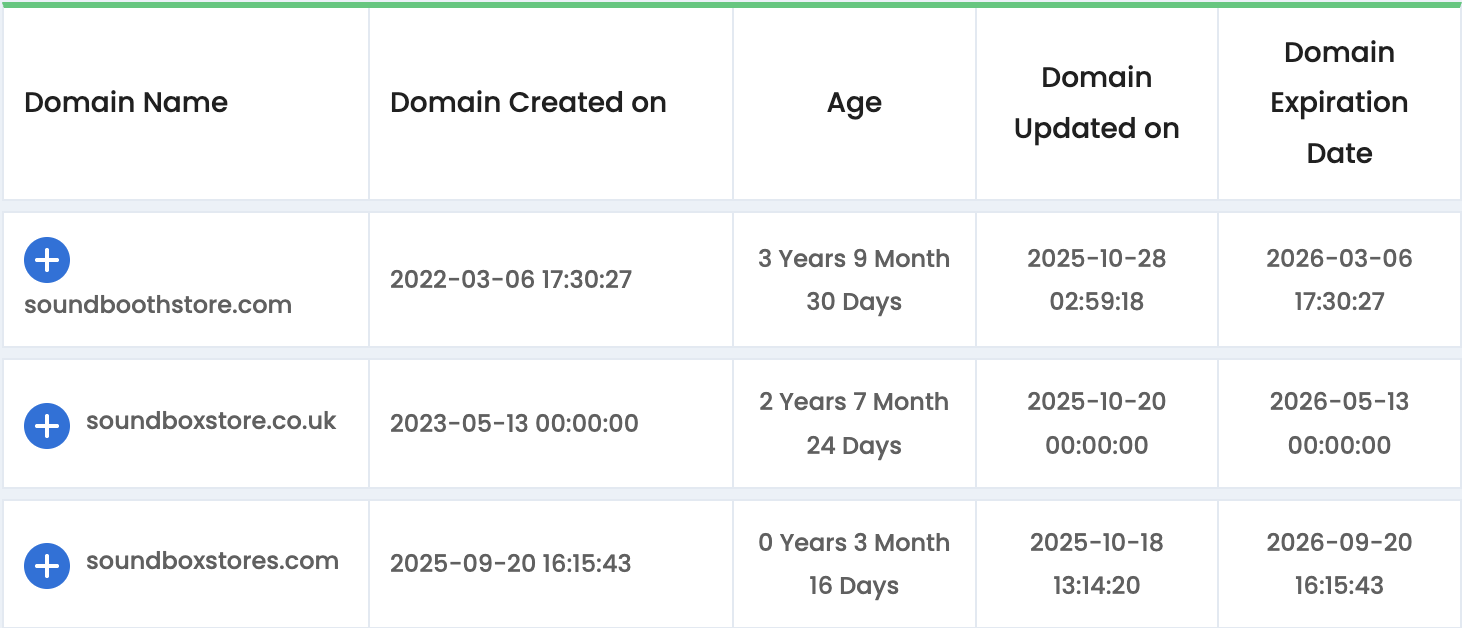1462x628 pixels.
Task: Select the Domain Updated on column header
Action: click(1097, 103)
